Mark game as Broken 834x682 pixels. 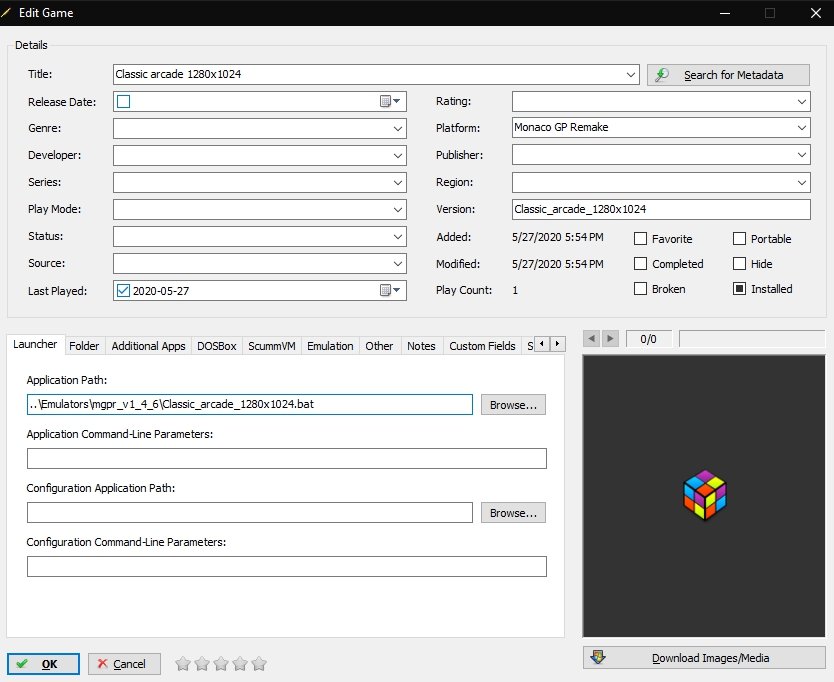pyautogui.click(x=640, y=288)
